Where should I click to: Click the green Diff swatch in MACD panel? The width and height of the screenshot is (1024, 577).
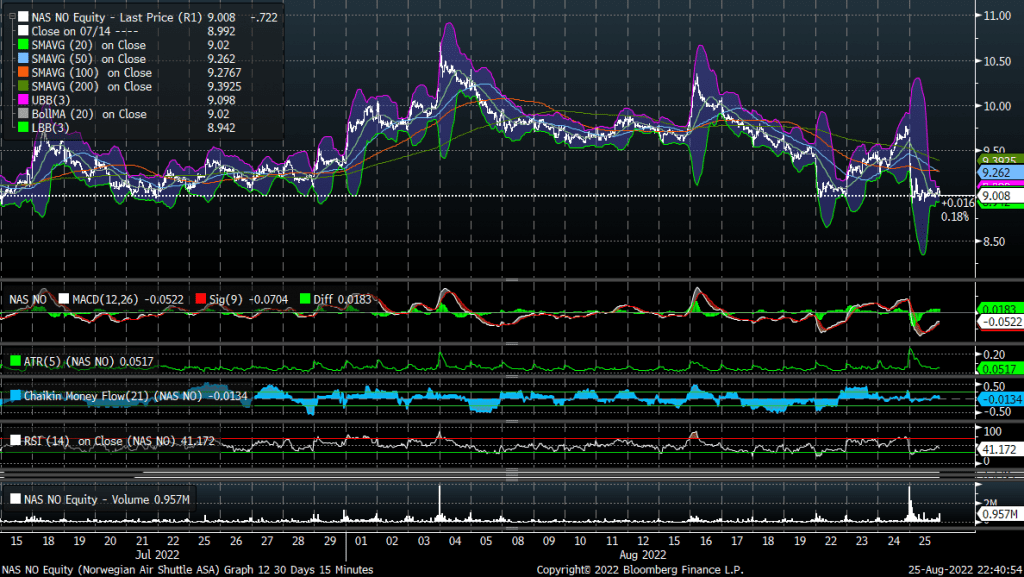304,299
